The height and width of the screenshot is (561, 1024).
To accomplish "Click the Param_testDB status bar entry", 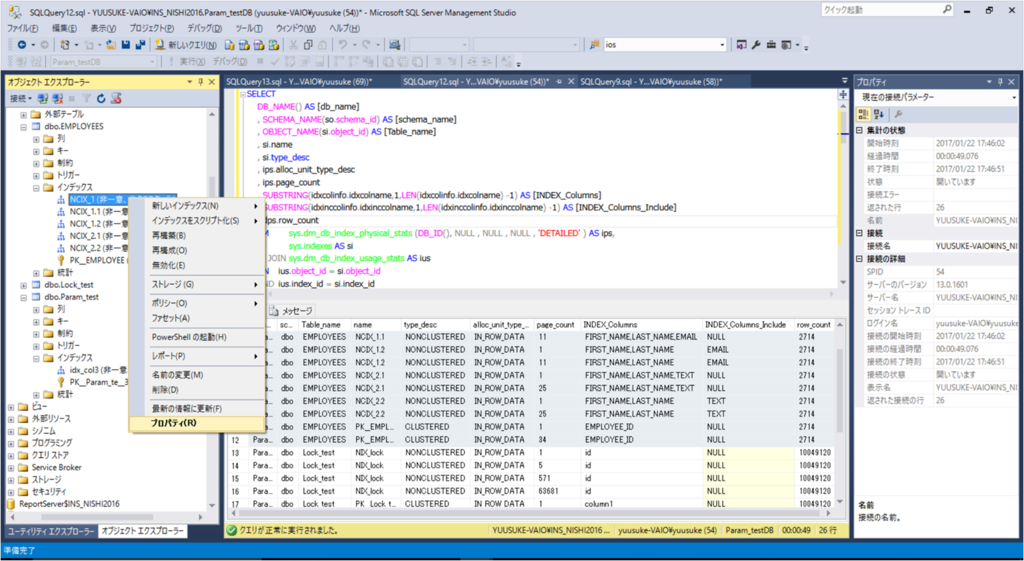I will [748, 531].
